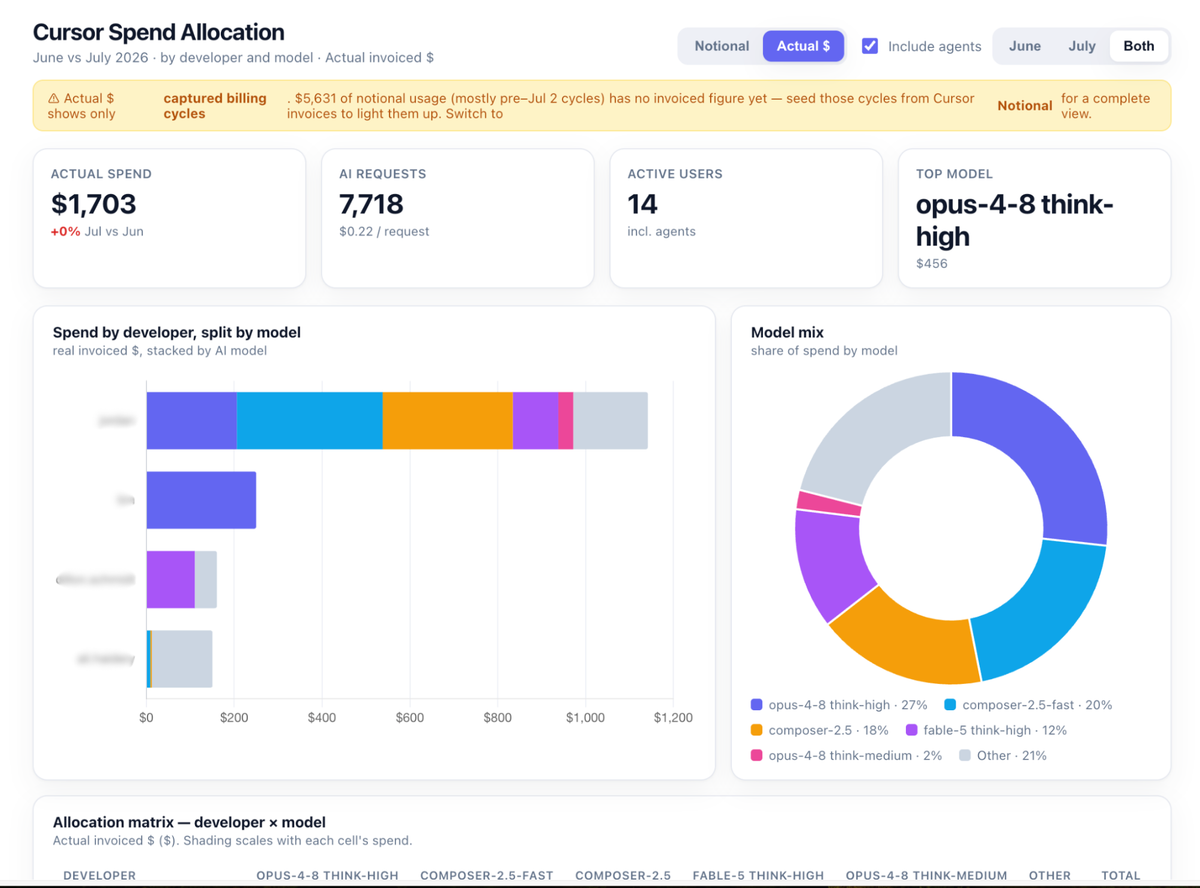This screenshot has height=888, width=1200.
Task: Sort by OPUS-4-8 THINK-MEDIUM column header
Action: click(x=926, y=876)
